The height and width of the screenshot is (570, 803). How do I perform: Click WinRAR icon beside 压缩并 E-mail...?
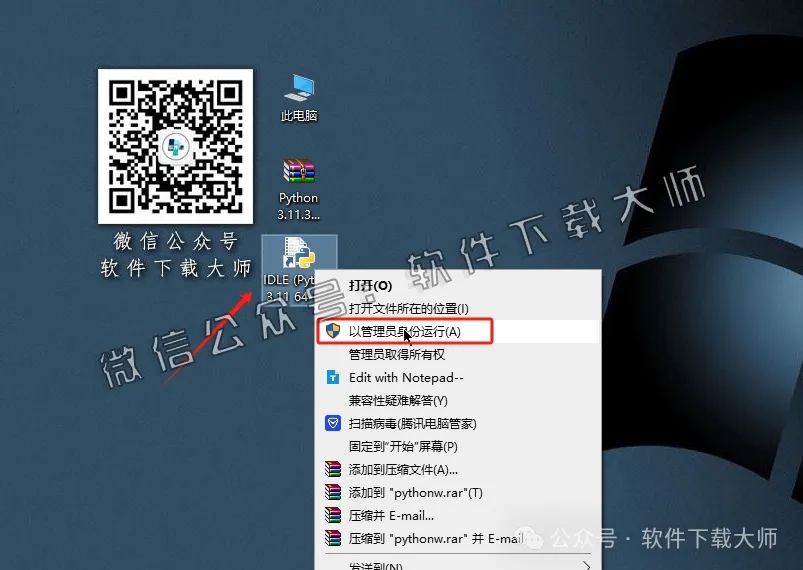point(333,515)
